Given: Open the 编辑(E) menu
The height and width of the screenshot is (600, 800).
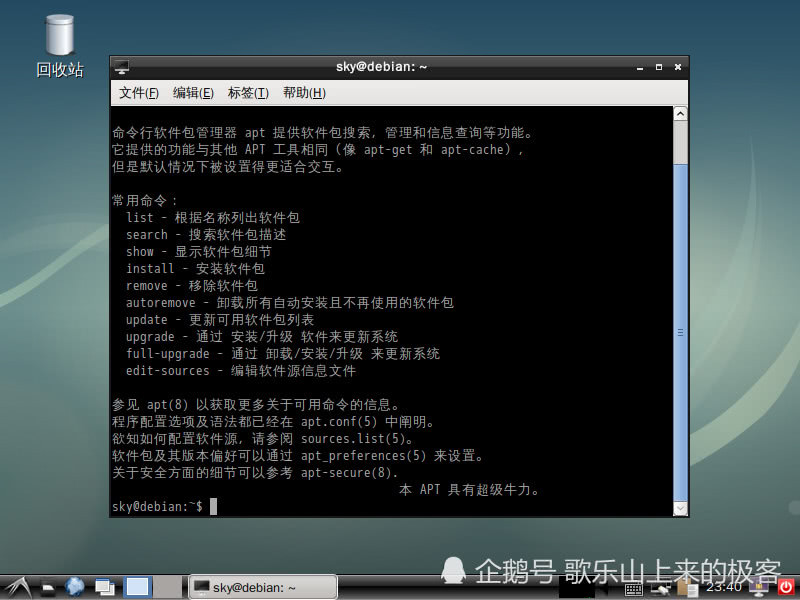Looking at the screenshot, I should pyautogui.click(x=193, y=93).
